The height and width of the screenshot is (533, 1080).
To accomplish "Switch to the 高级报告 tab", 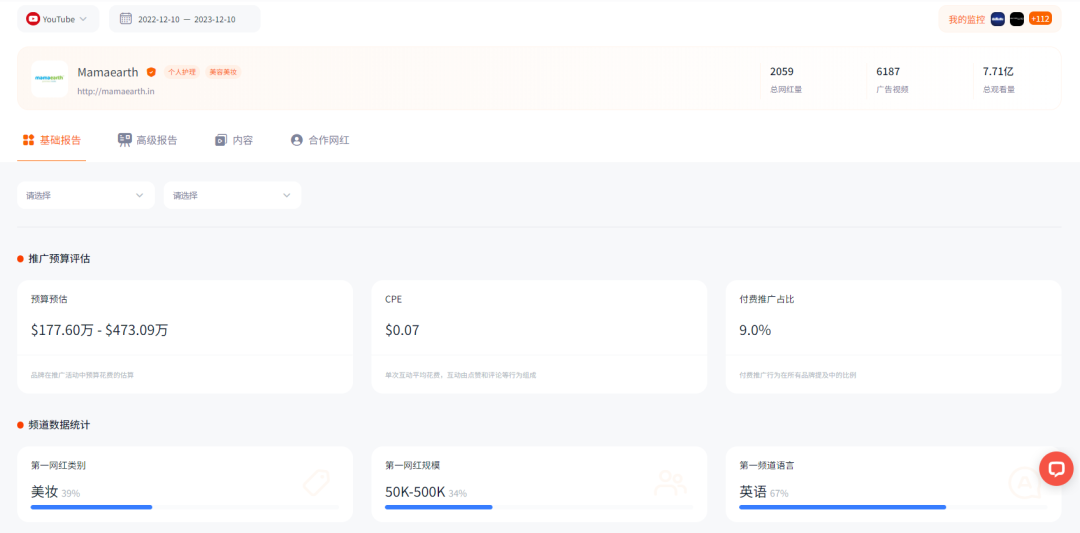I will [147, 140].
